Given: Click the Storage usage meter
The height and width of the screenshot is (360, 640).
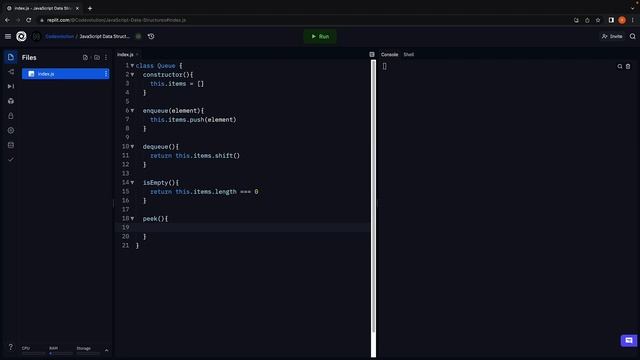Looking at the screenshot, I should (87, 350).
